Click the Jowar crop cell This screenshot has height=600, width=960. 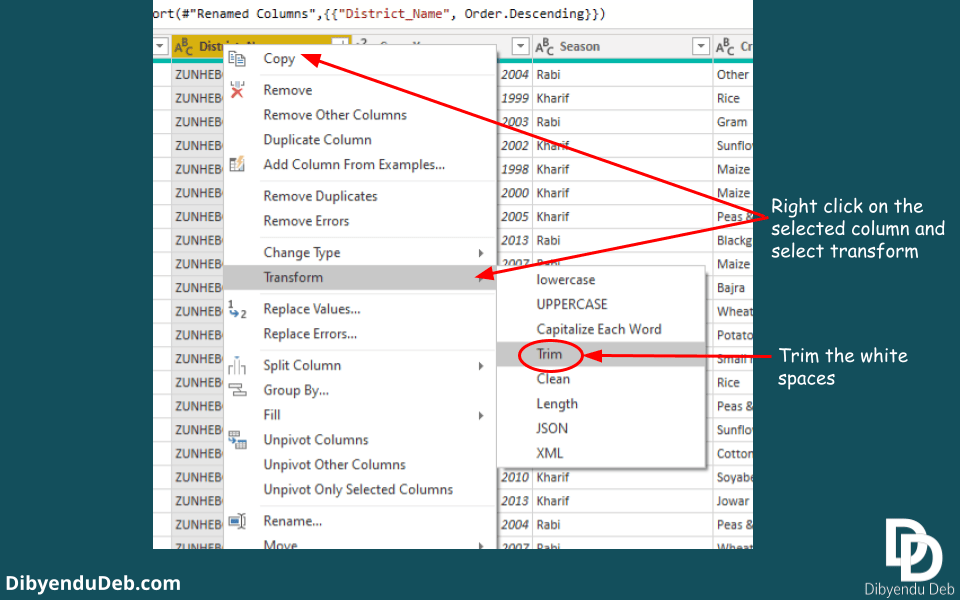(732, 501)
